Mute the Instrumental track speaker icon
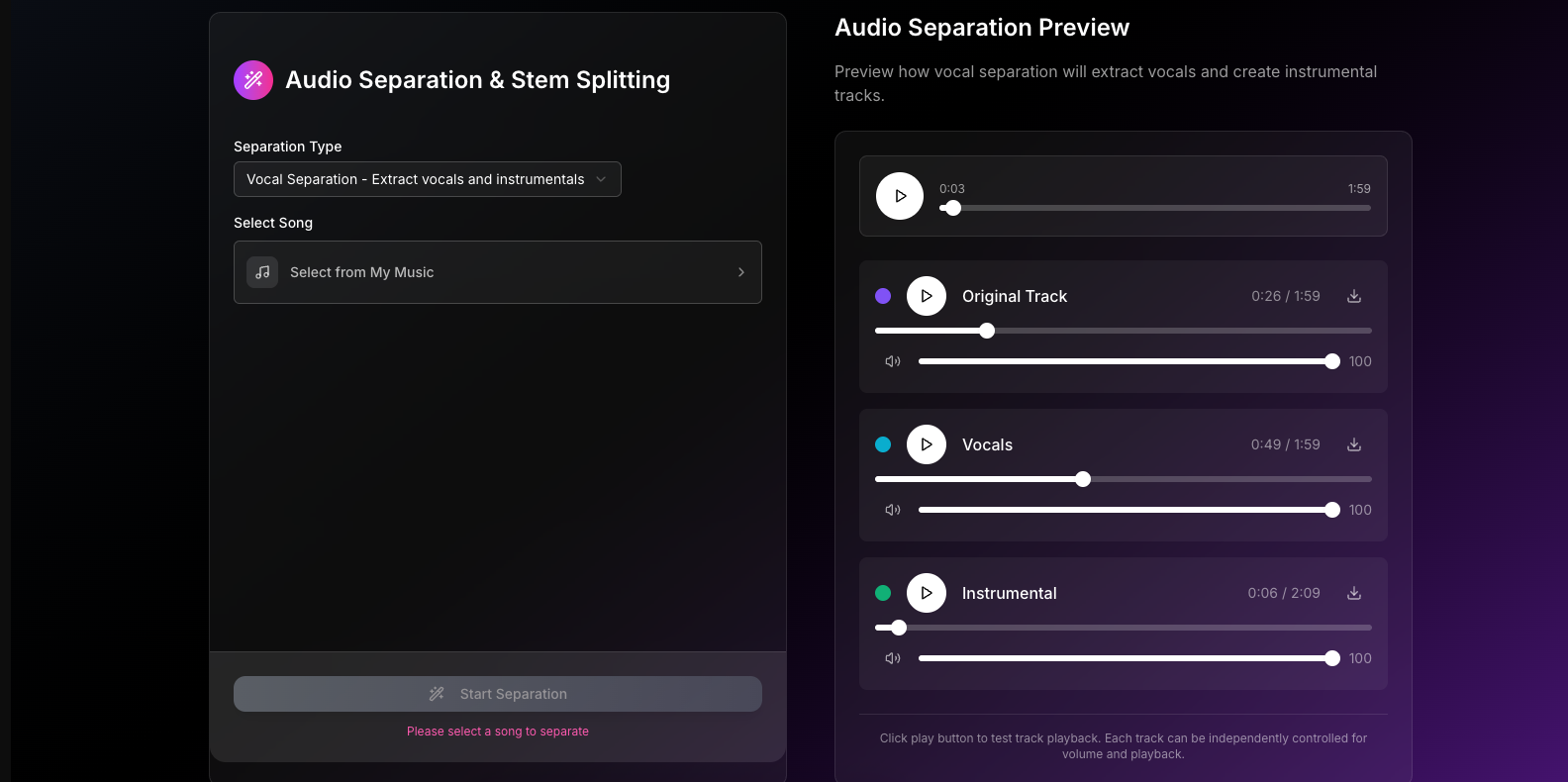The width and height of the screenshot is (1568, 782). pos(892,658)
